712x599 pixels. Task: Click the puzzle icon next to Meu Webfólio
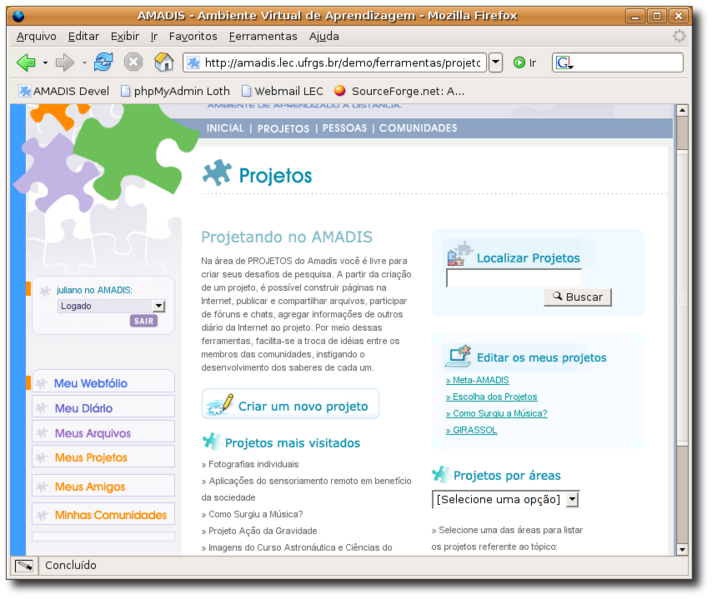[42, 384]
